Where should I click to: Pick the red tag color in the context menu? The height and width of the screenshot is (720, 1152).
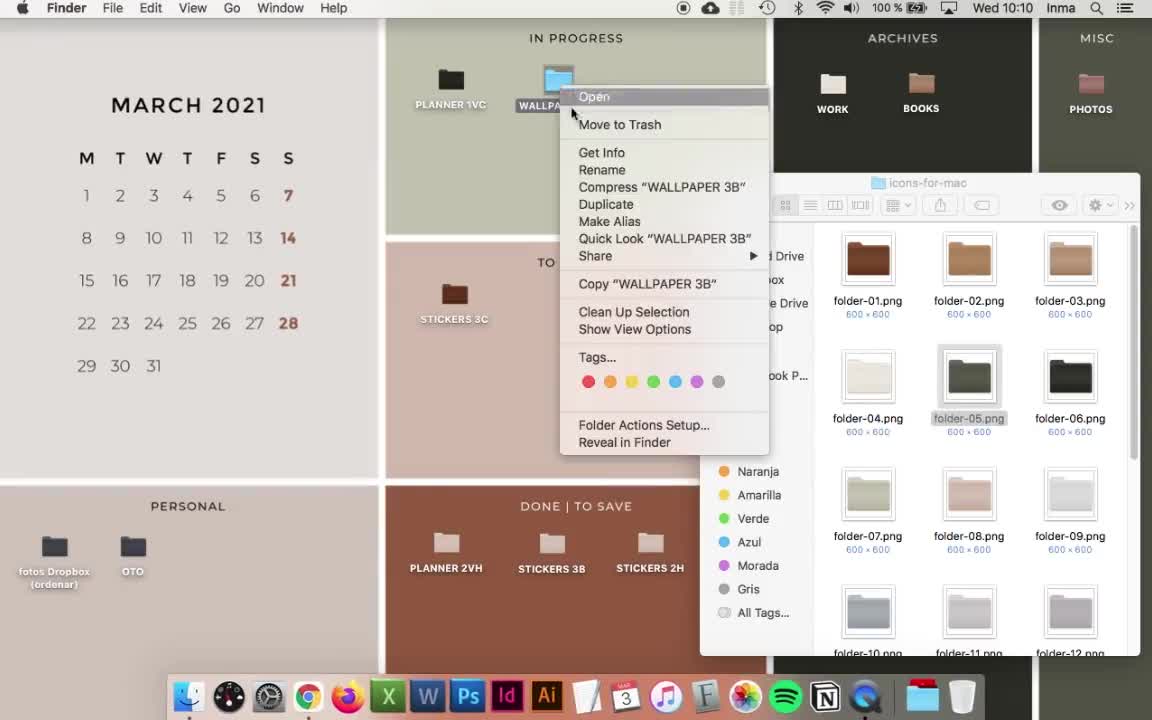(x=588, y=381)
